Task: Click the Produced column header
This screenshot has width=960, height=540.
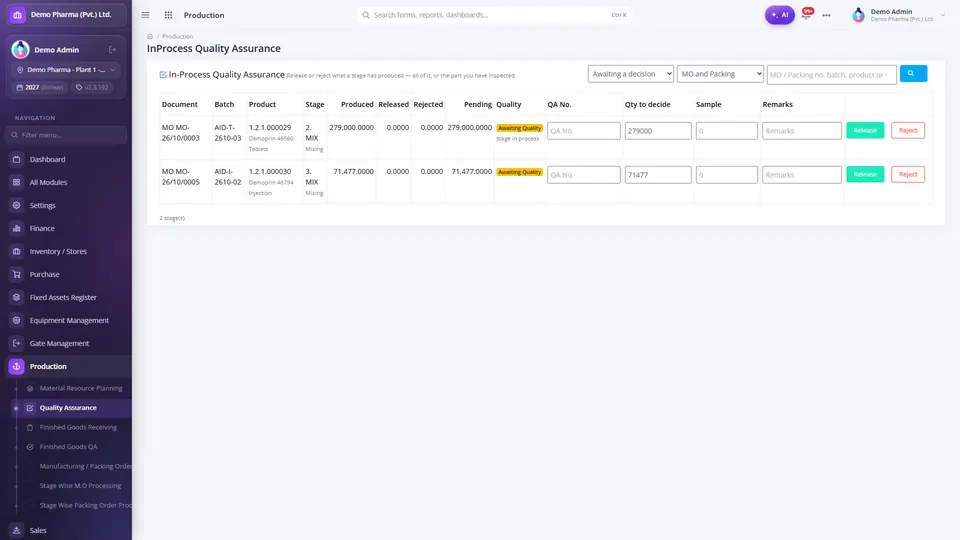Action: [x=357, y=105]
